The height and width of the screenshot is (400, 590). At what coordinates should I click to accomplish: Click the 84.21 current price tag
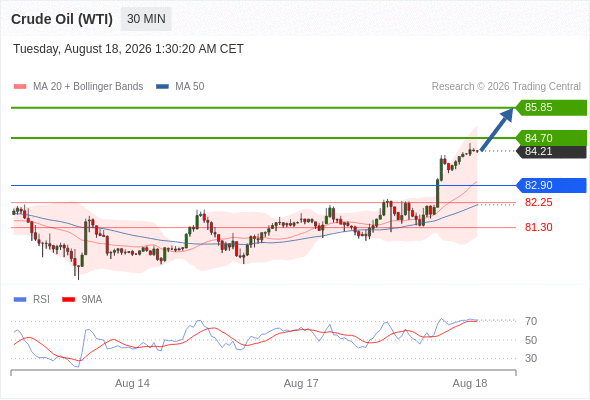click(x=551, y=152)
